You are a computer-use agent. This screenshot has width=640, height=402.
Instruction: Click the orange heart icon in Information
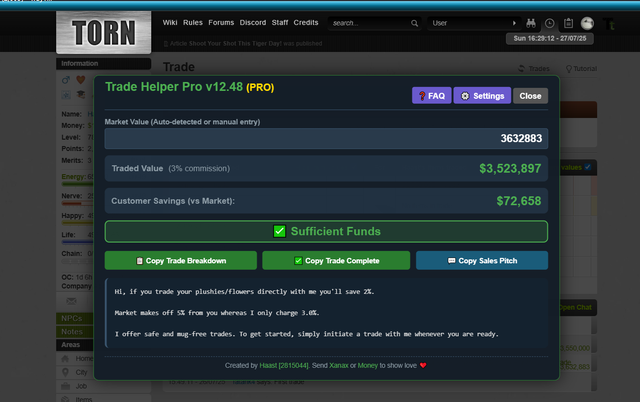tap(81, 80)
